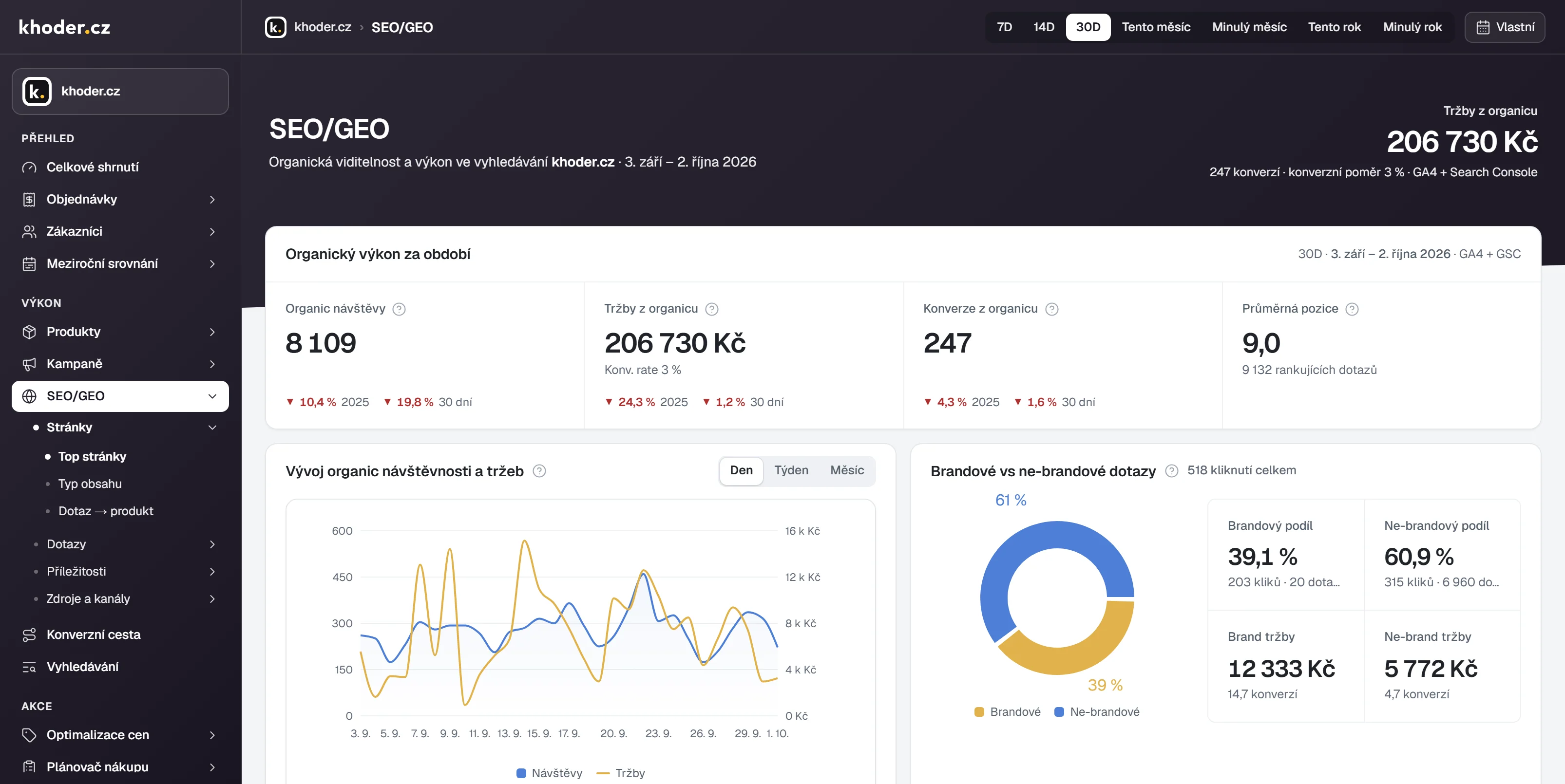Click khoder.cz breadcrumb link
1565x784 pixels.
click(x=323, y=27)
